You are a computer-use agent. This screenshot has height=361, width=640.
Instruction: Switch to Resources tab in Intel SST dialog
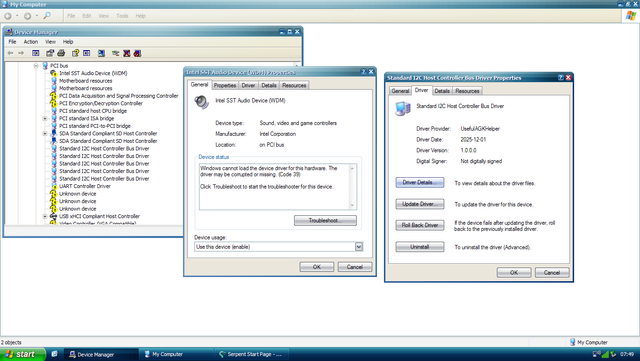click(x=294, y=85)
